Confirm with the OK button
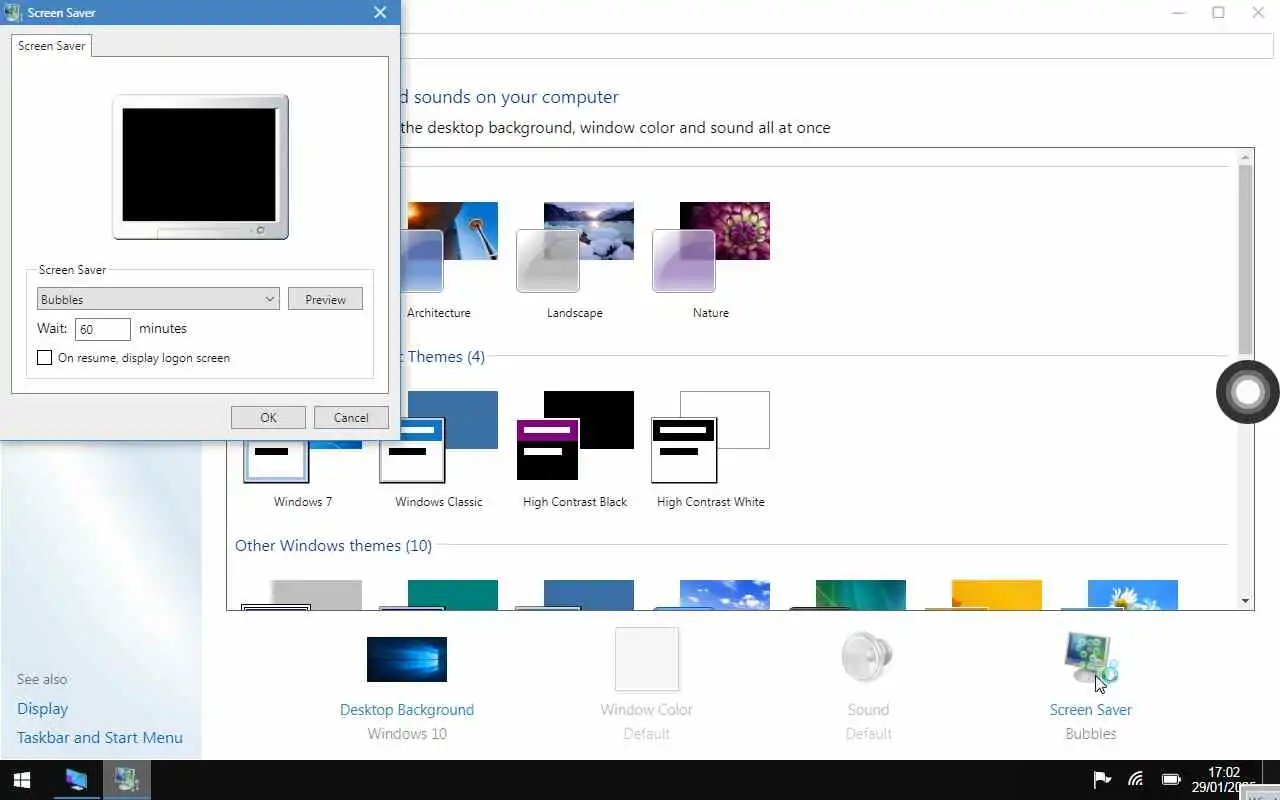Screen dimensions: 1280x800 268,418
